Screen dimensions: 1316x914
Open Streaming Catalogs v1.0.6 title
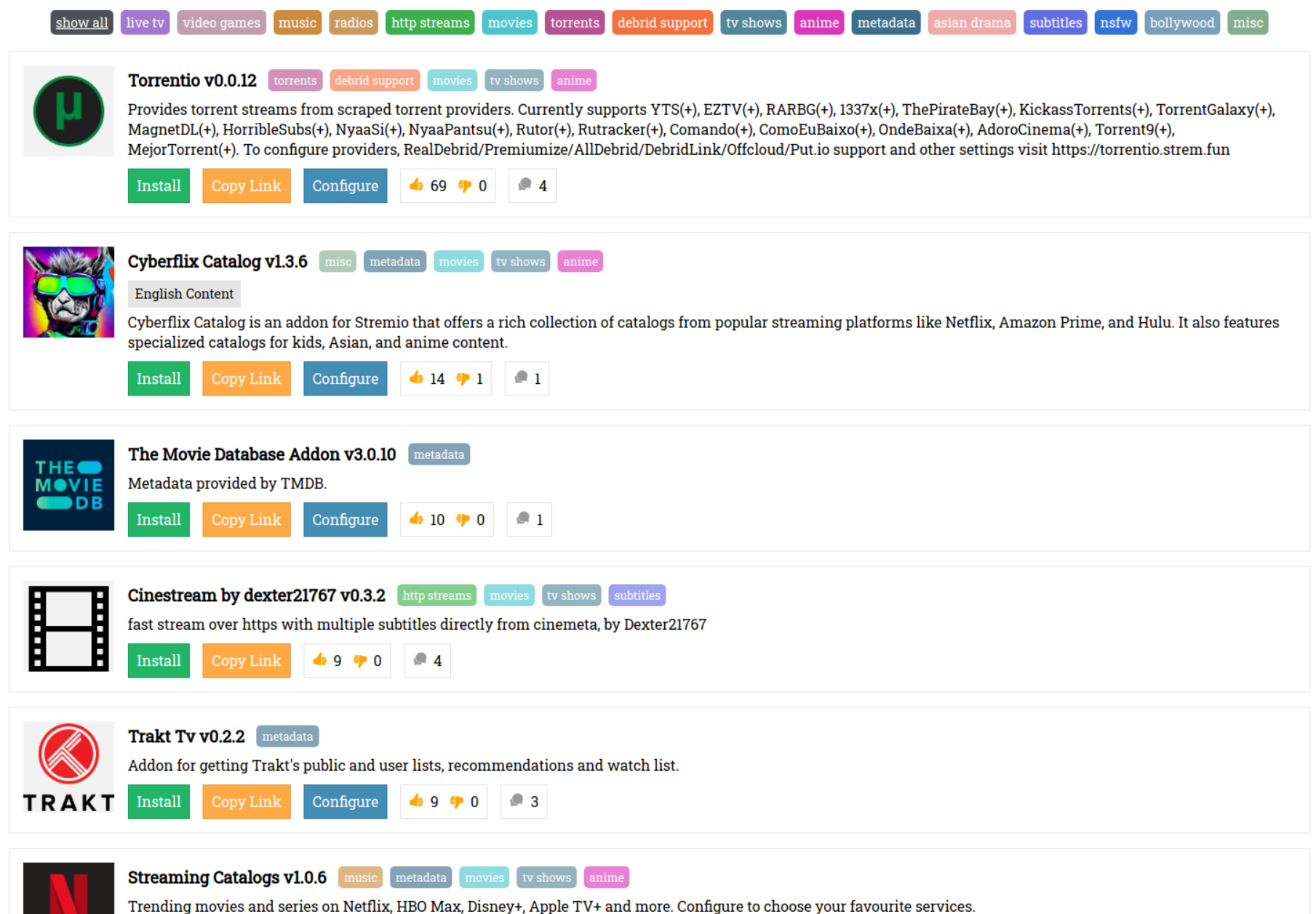227,878
